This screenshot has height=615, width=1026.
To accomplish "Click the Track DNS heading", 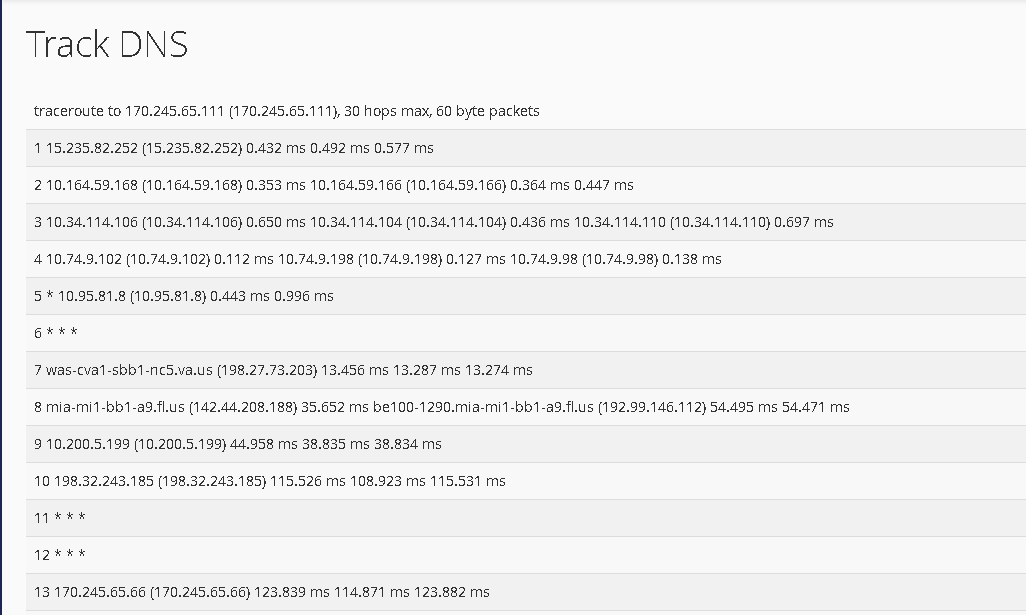I will [107, 44].
